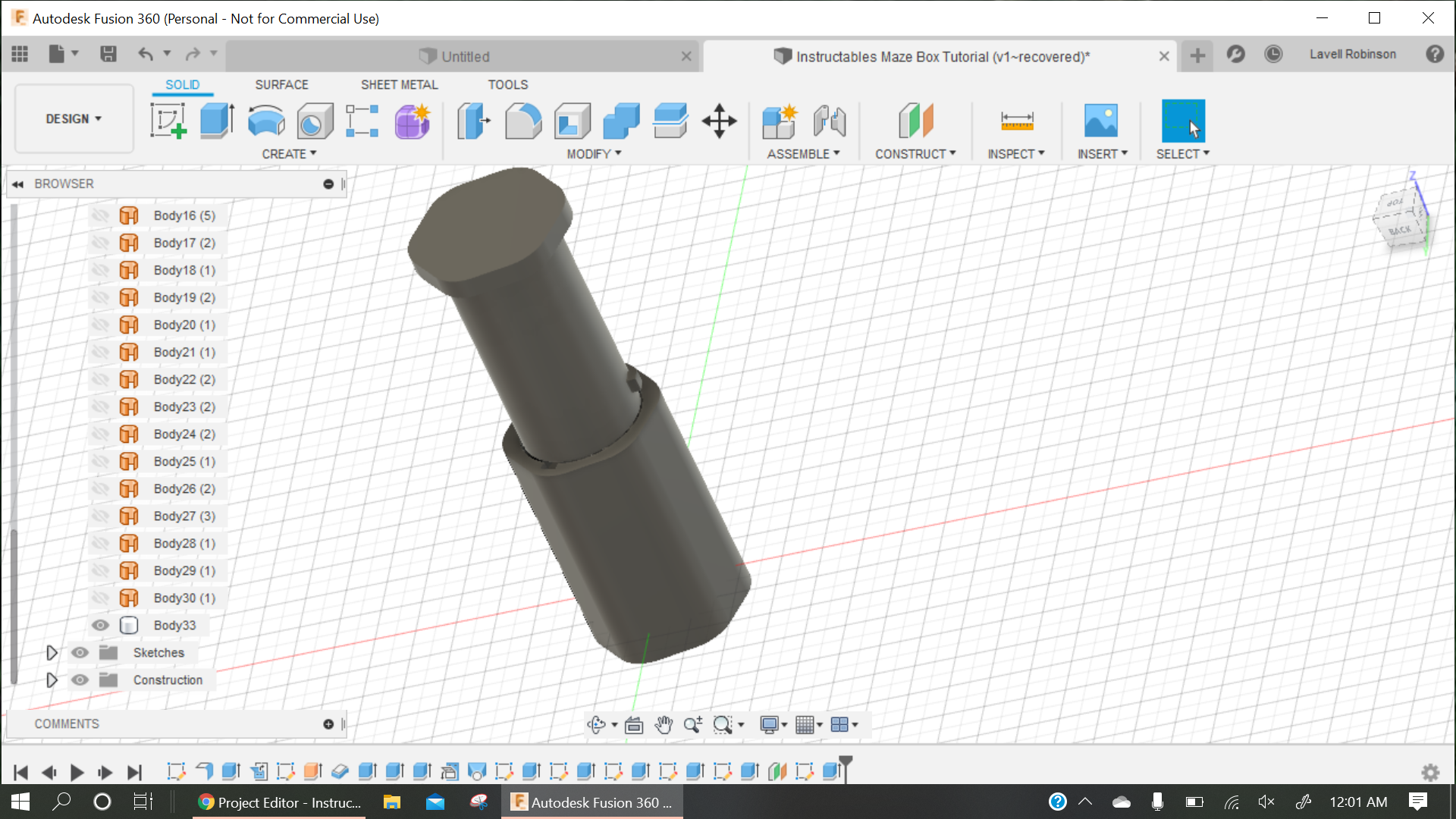Select the Fillet tool
This screenshot has height=819, width=1456.
tap(523, 121)
